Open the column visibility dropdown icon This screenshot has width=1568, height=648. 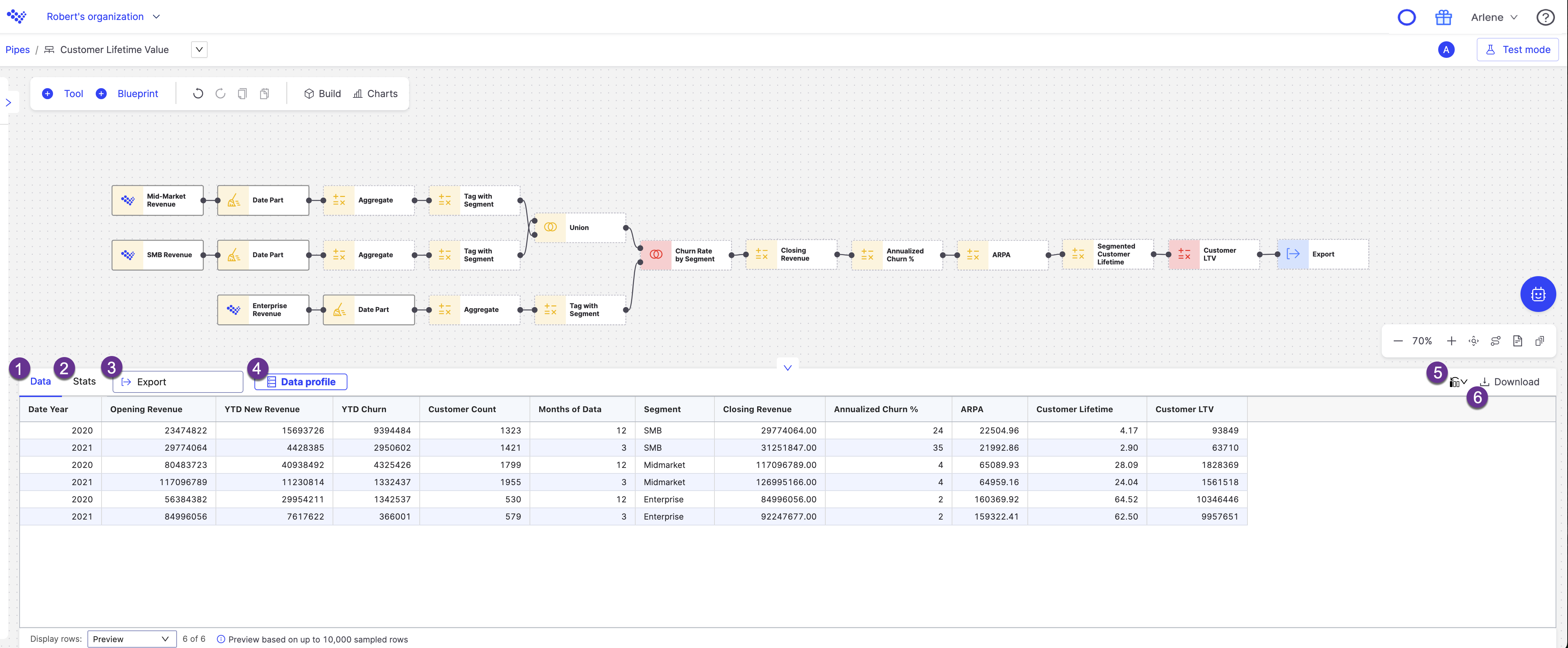1458,382
